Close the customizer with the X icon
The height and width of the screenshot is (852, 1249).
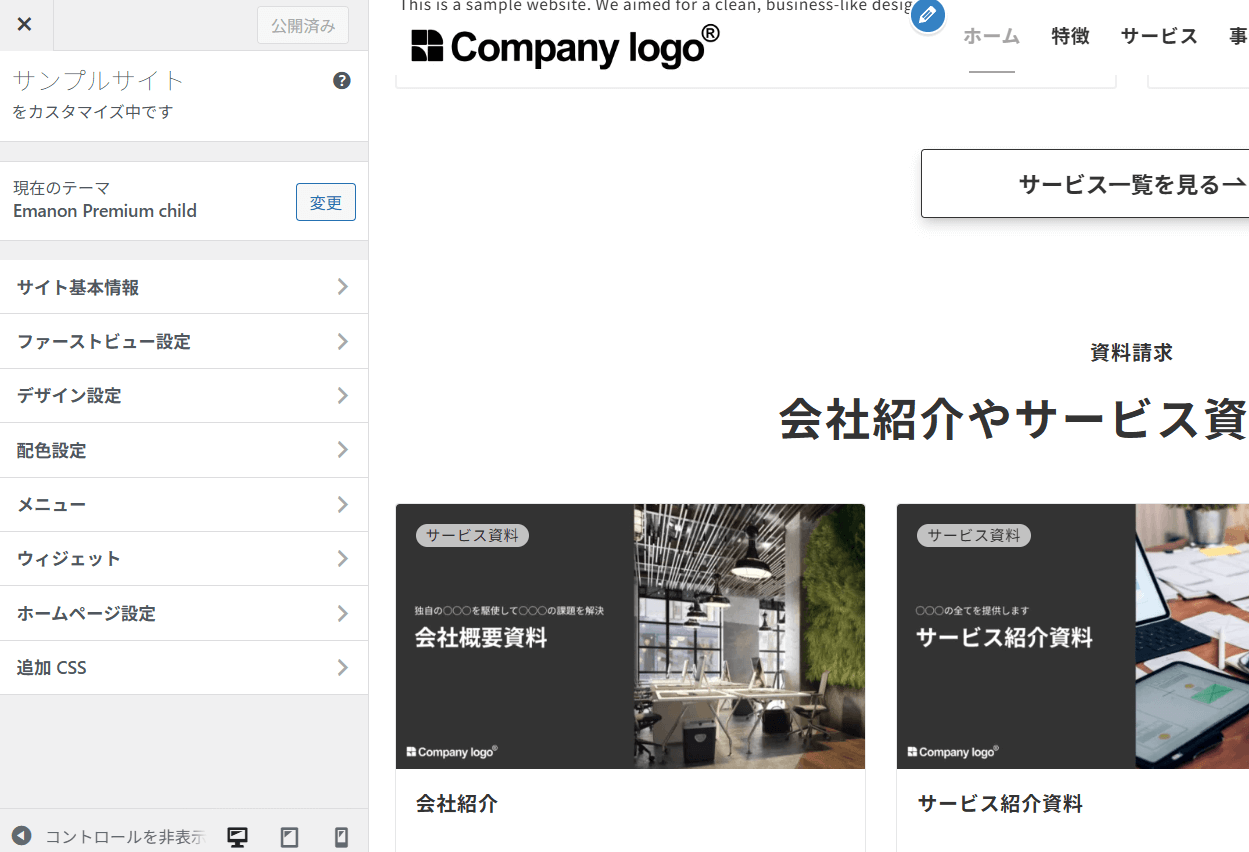pyautogui.click(x=25, y=25)
